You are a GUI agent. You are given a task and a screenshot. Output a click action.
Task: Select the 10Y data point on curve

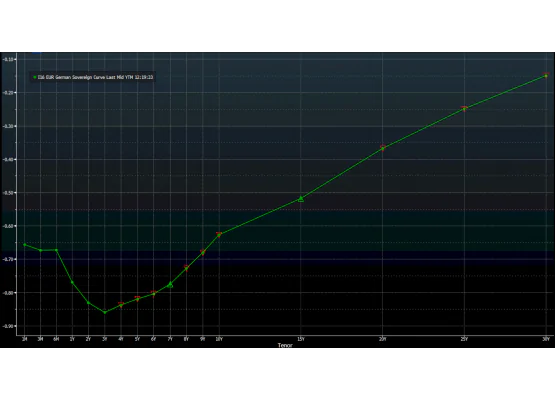point(219,234)
